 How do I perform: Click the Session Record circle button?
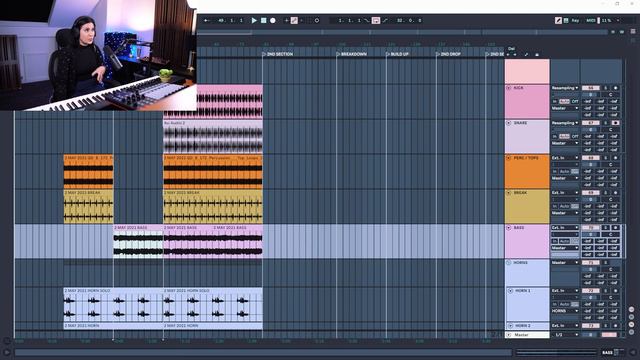click(x=317, y=20)
